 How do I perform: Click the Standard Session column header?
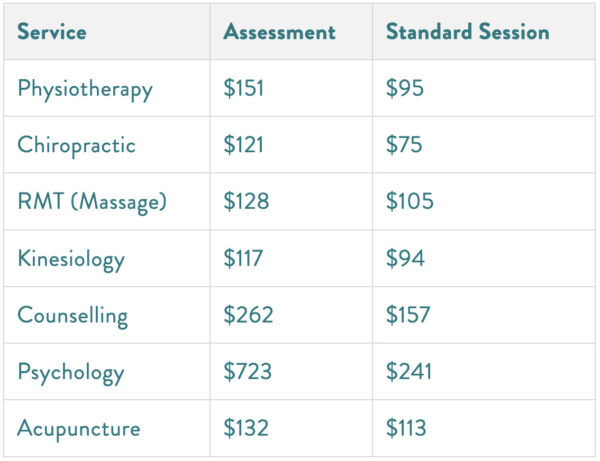click(x=467, y=32)
